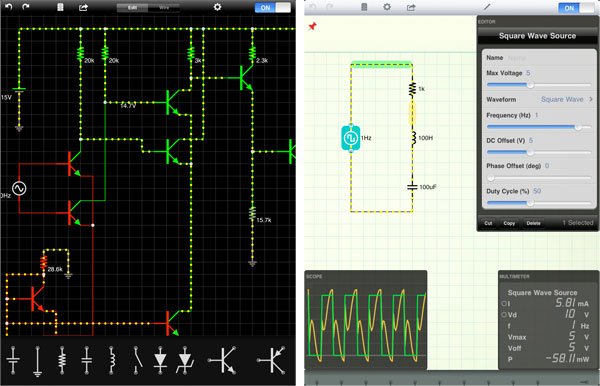Click the red pin icon

tap(313, 26)
